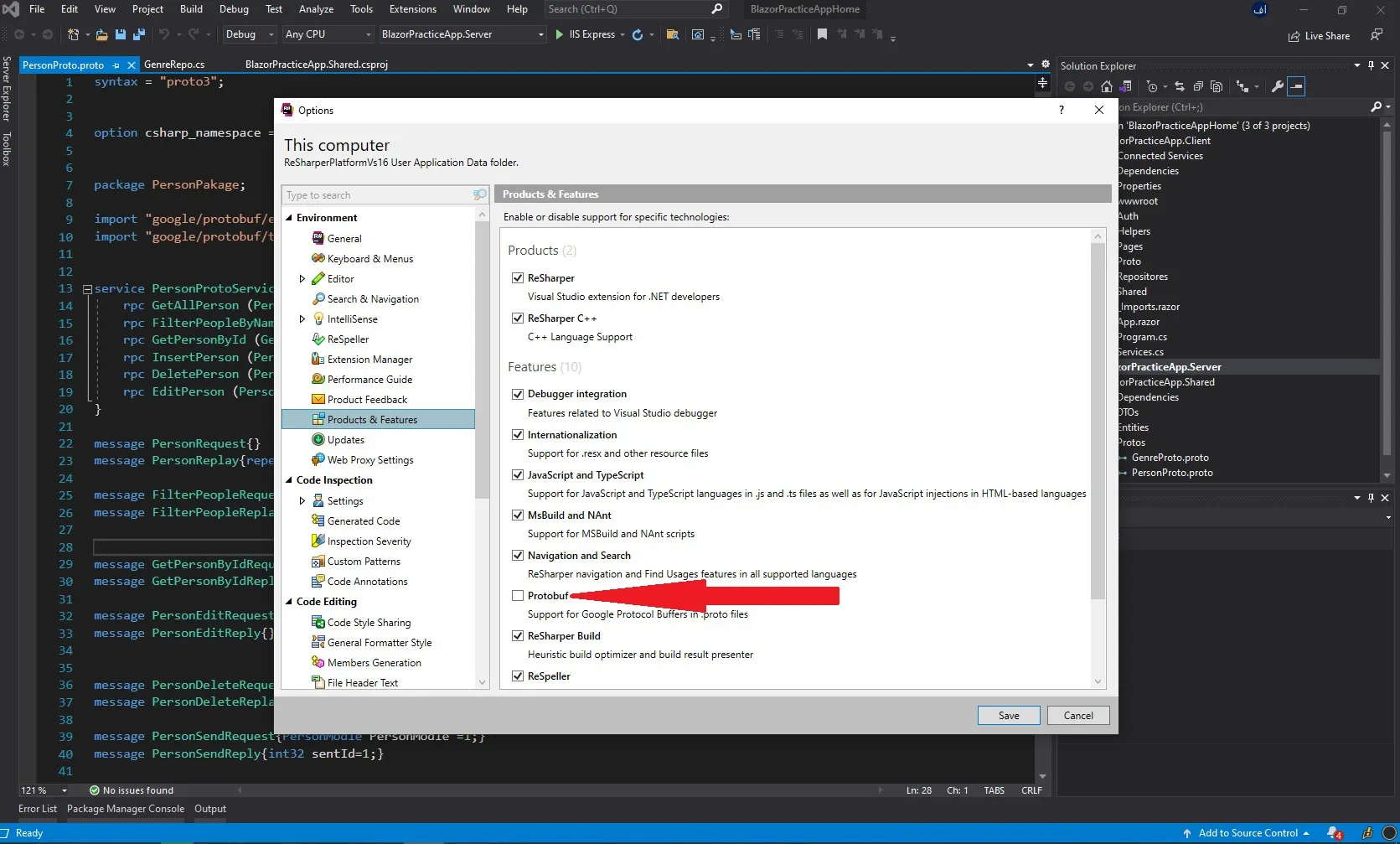Click the Save toolbar icon
This screenshot has height=844, width=1400.
click(121, 34)
